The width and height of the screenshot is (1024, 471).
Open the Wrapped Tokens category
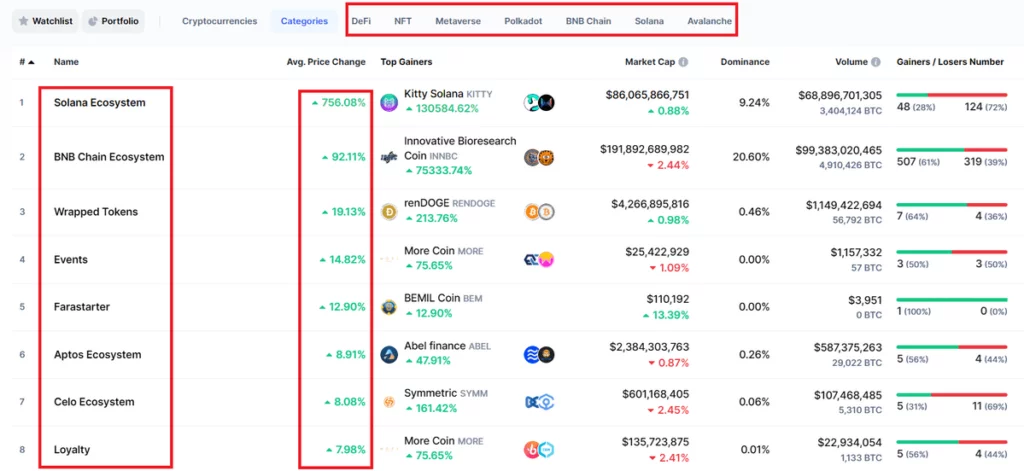click(x=96, y=212)
